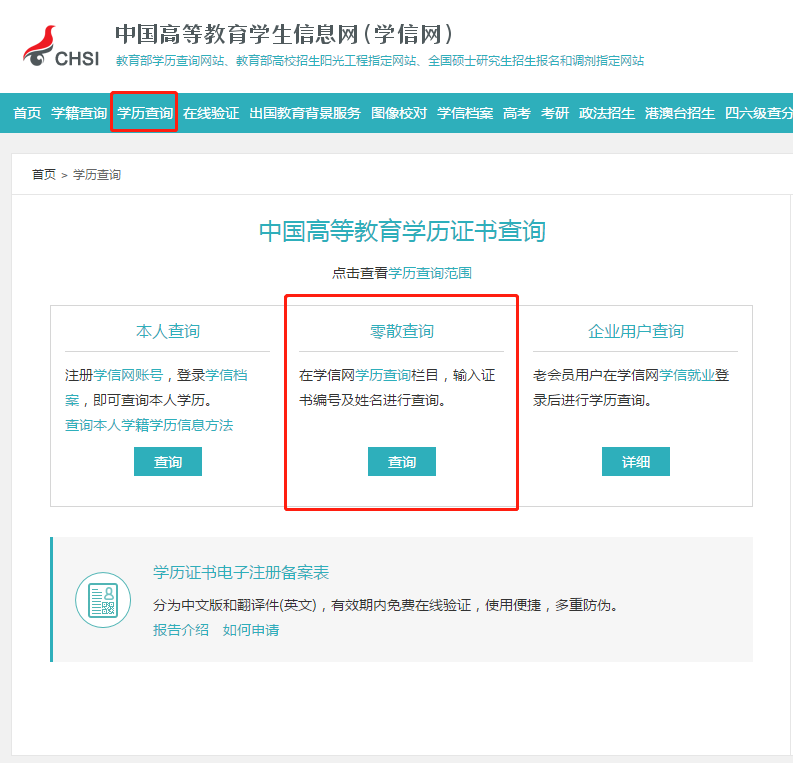Click 企业用户查询 card heading
Screen dimensions: 793x763
[x=636, y=331]
